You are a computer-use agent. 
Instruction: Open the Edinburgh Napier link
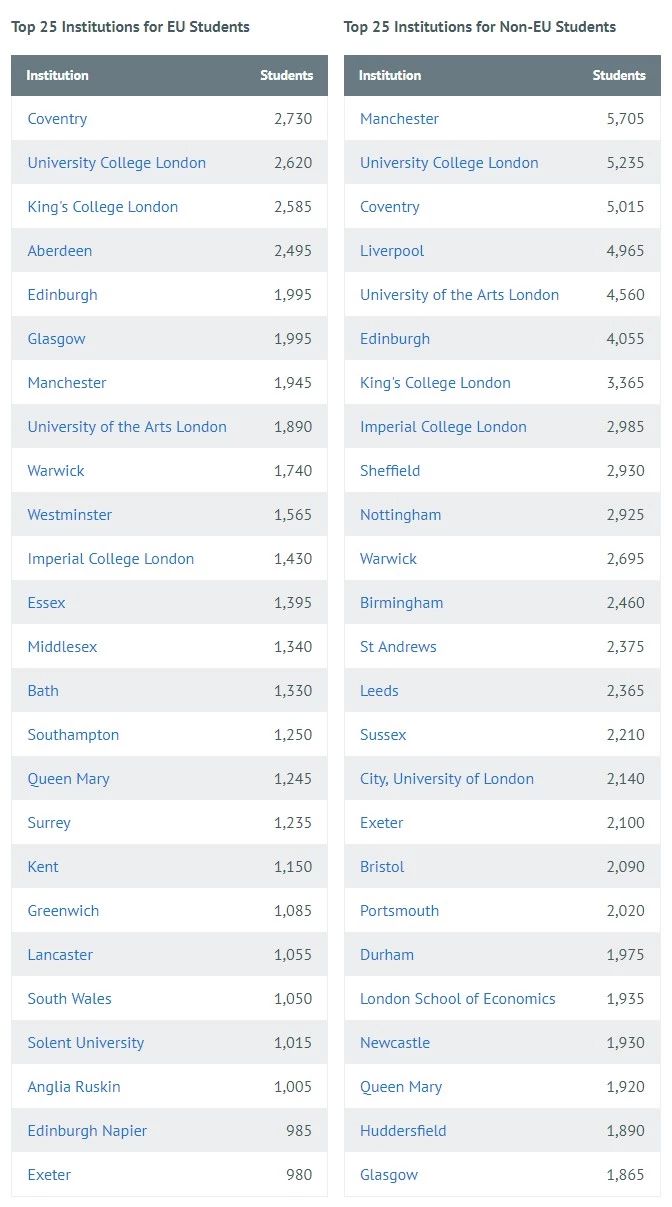pyautogui.click(x=87, y=1131)
